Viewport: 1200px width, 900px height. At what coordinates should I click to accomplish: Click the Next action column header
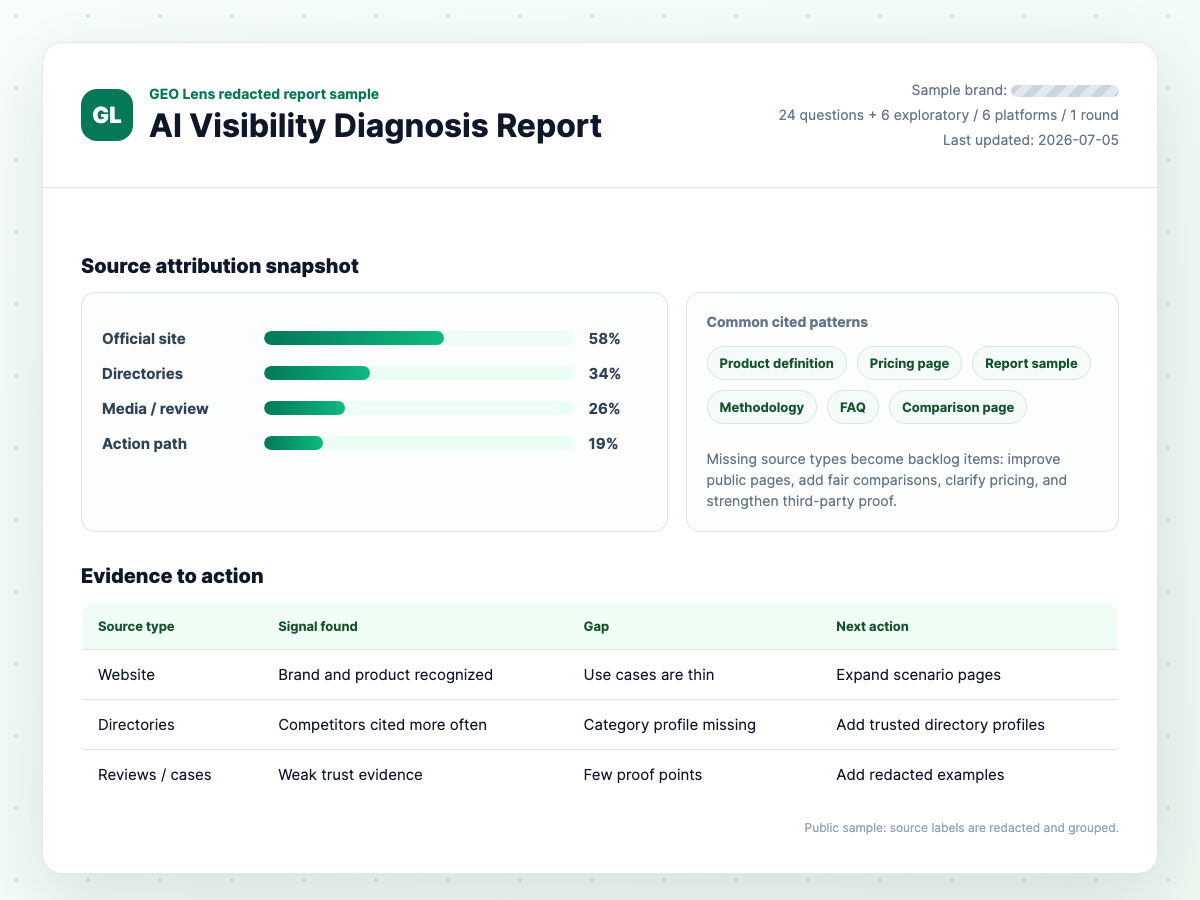coord(872,626)
